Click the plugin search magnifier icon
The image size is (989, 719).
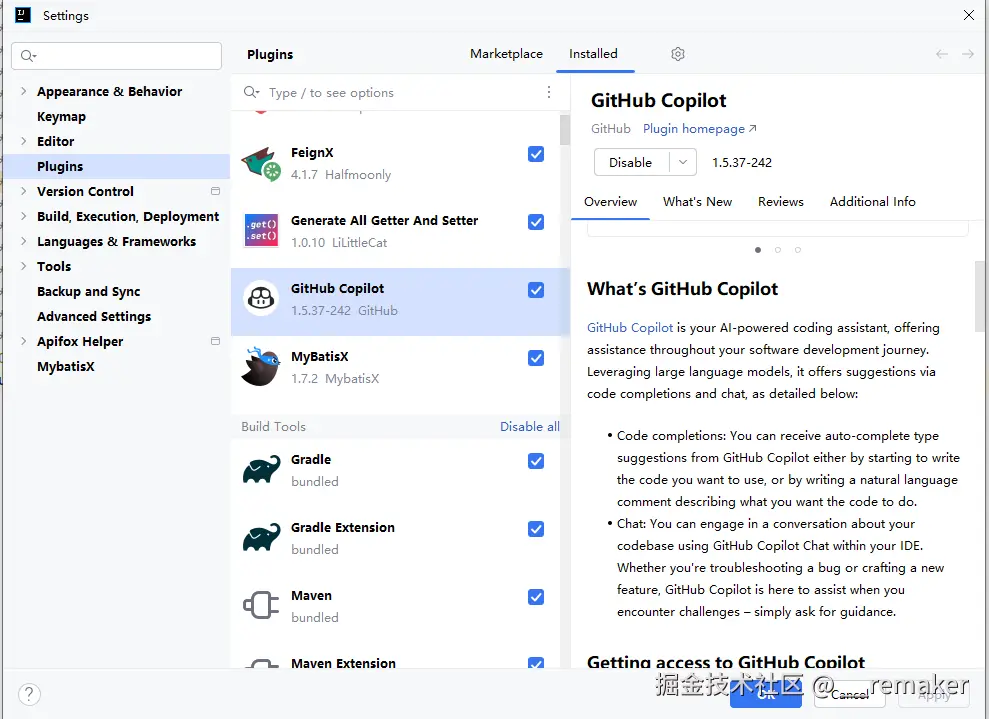point(251,93)
